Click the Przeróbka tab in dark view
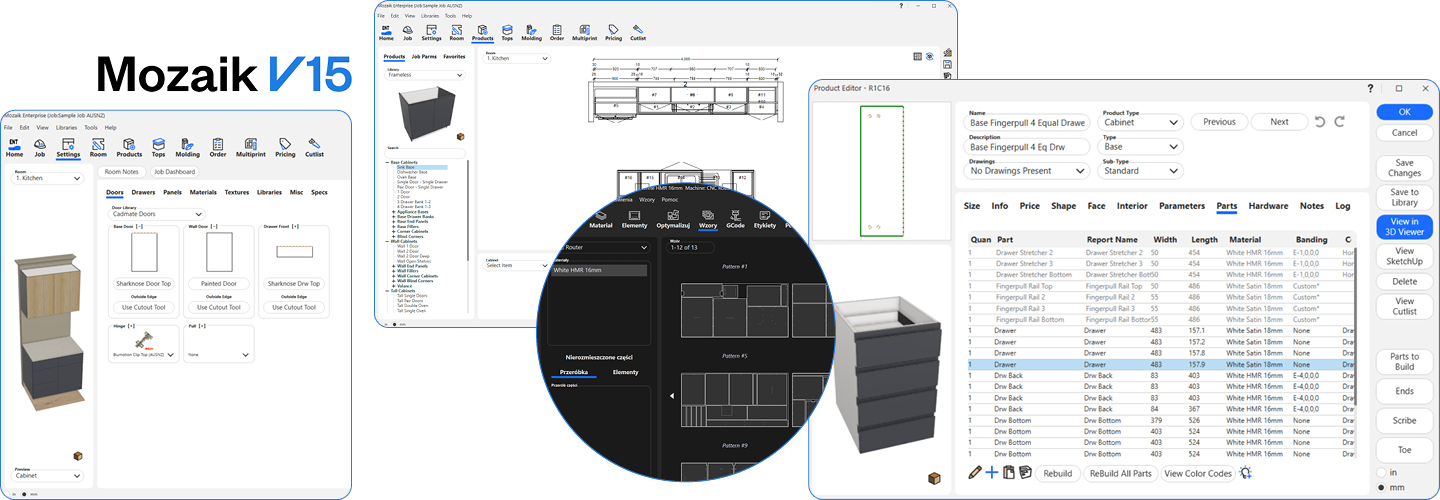This screenshot has height=500, width=1440. click(574, 372)
